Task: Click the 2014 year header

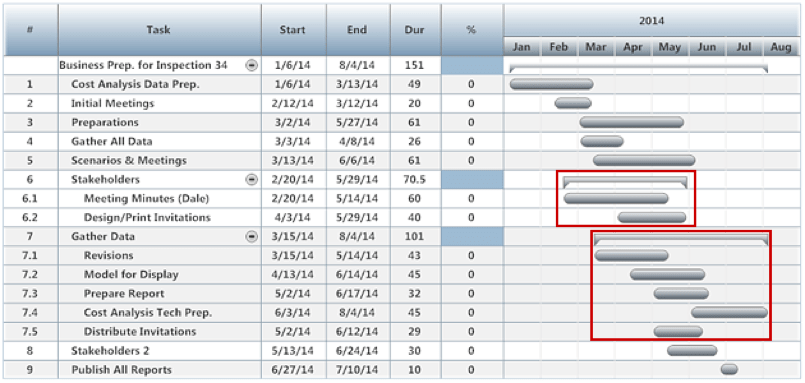Action: tap(651, 21)
